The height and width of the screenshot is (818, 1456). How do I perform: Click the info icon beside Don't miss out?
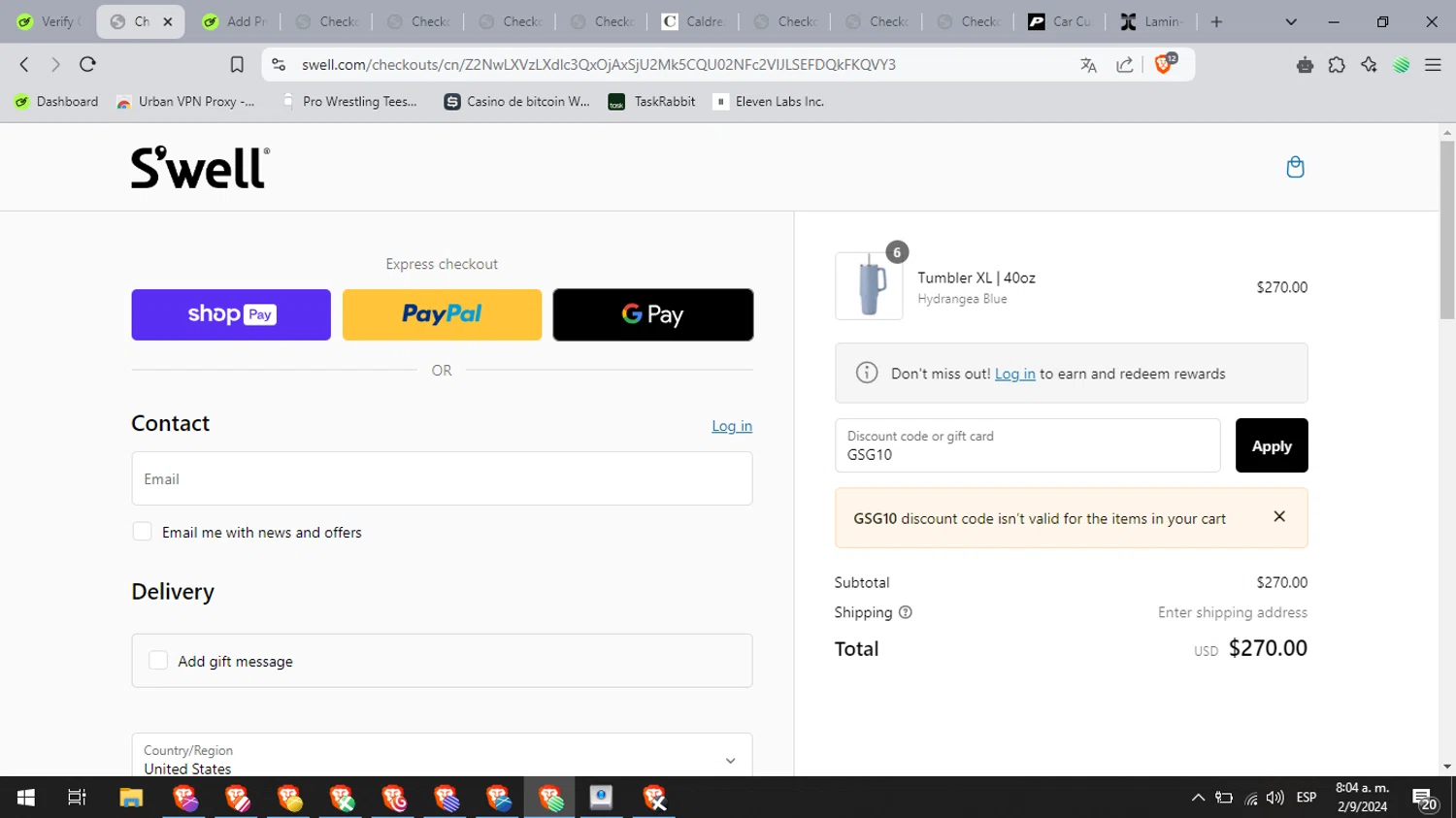click(x=867, y=373)
